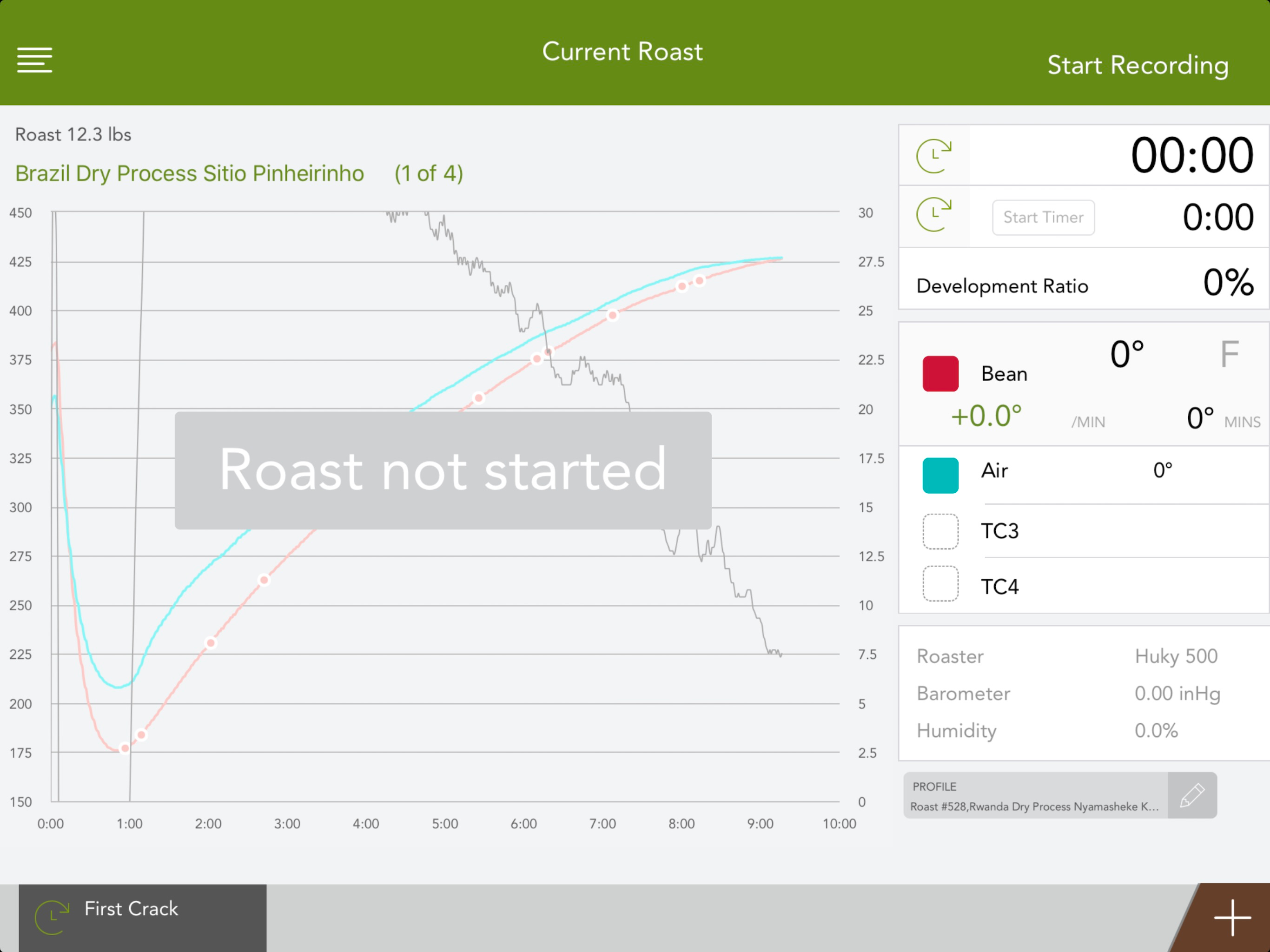This screenshot has height=952, width=1270.
Task: Click the teal Air color swatch
Action: [940, 476]
